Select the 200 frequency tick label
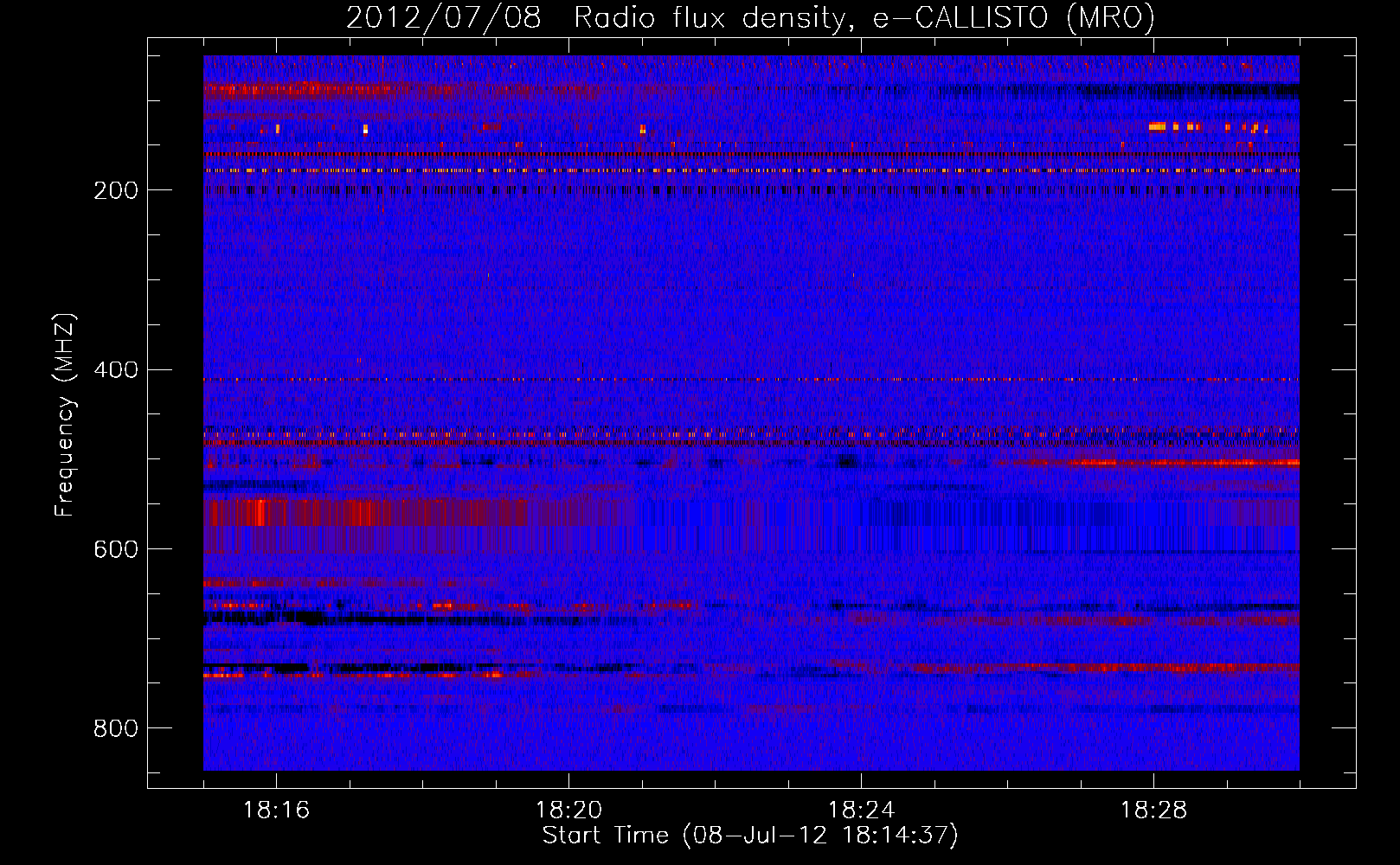 click(115, 190)
